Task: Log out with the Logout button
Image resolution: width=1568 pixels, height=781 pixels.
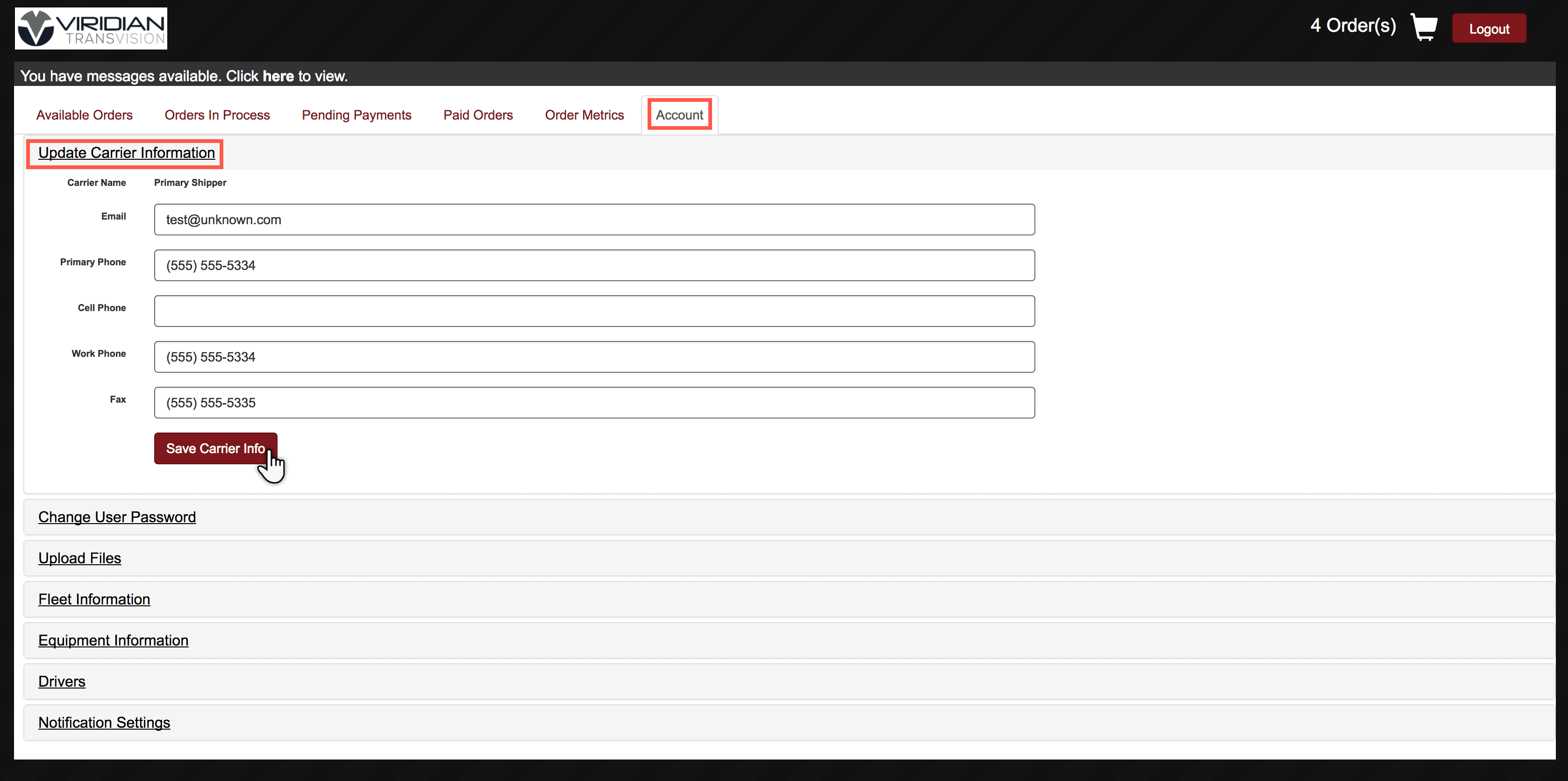Action: (x=1488, y=28)
